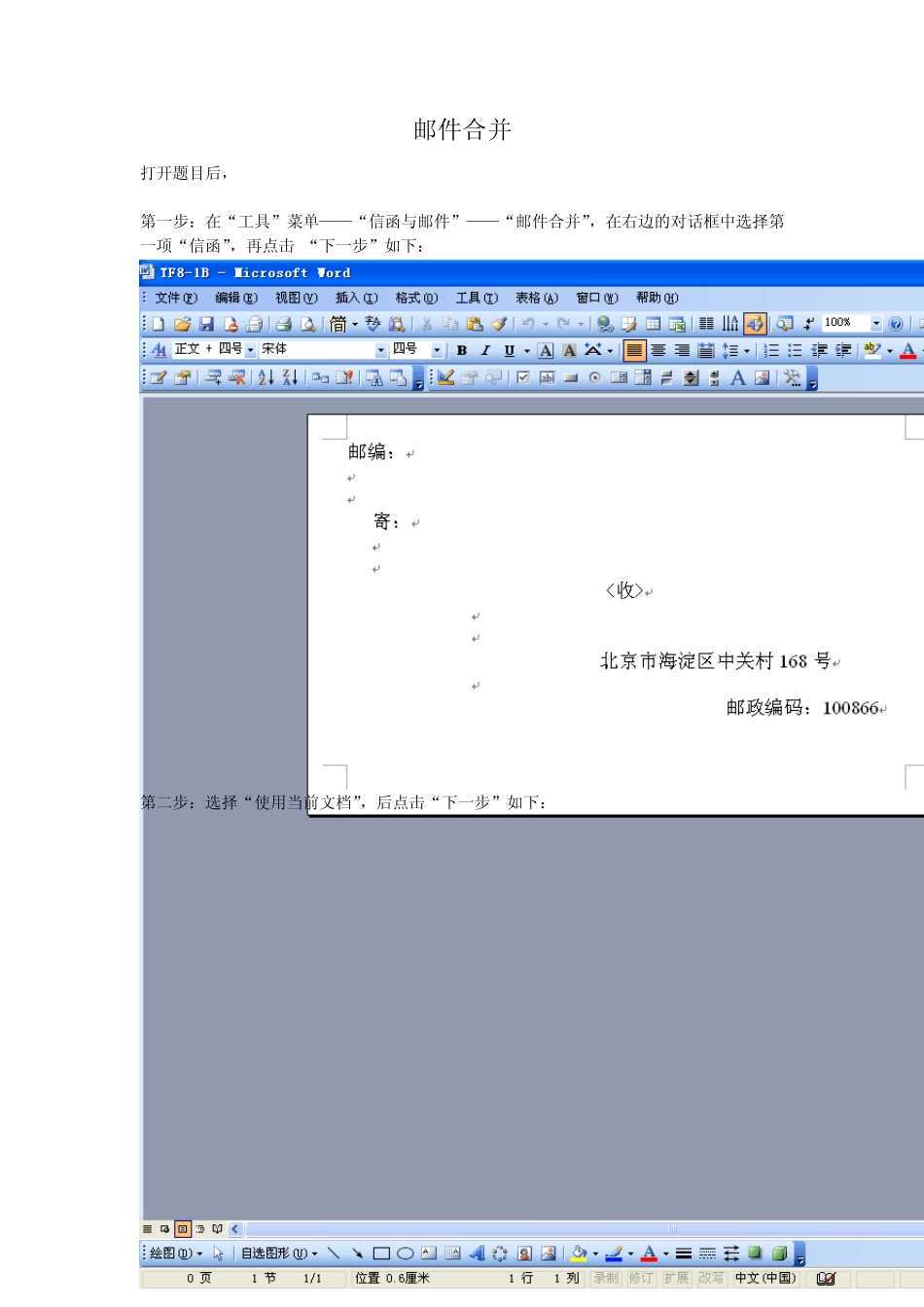Click the 改写 status bar indicator
Image resolution: width=924 pixels, height=1307 pixels.
(x=711, y=1279)
